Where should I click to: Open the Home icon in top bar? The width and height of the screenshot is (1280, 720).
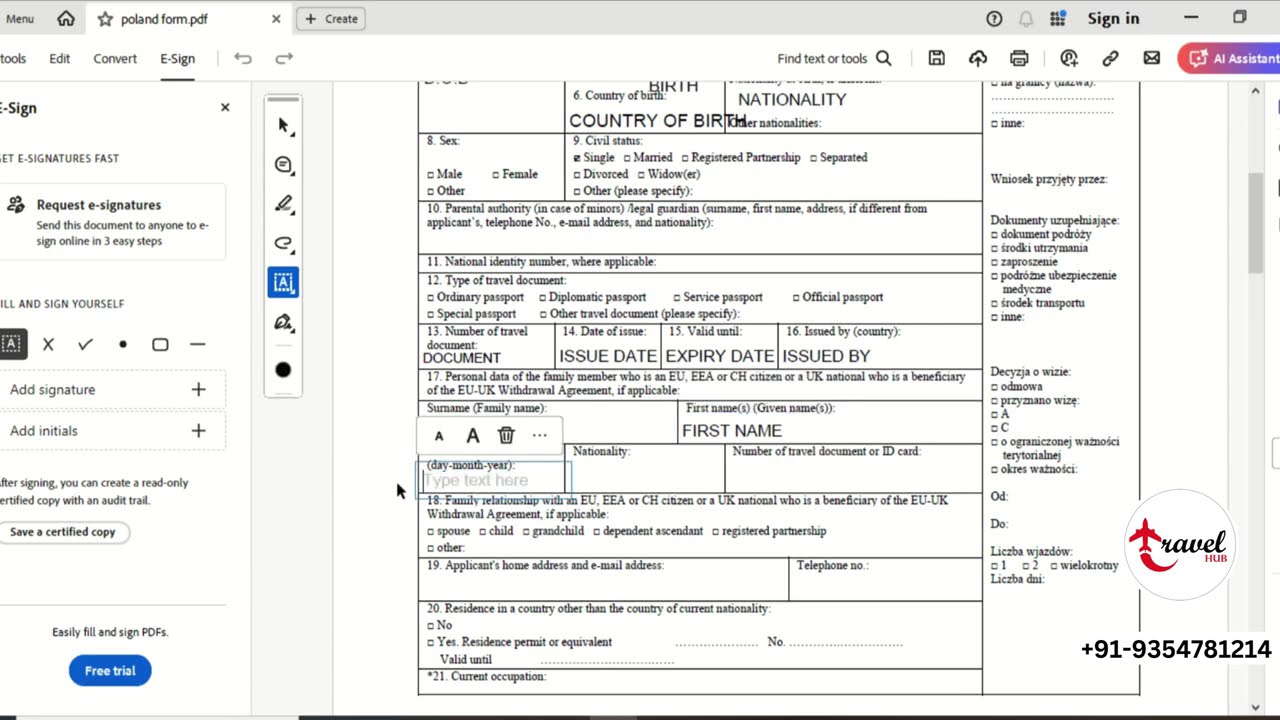[x=66, y=18]
